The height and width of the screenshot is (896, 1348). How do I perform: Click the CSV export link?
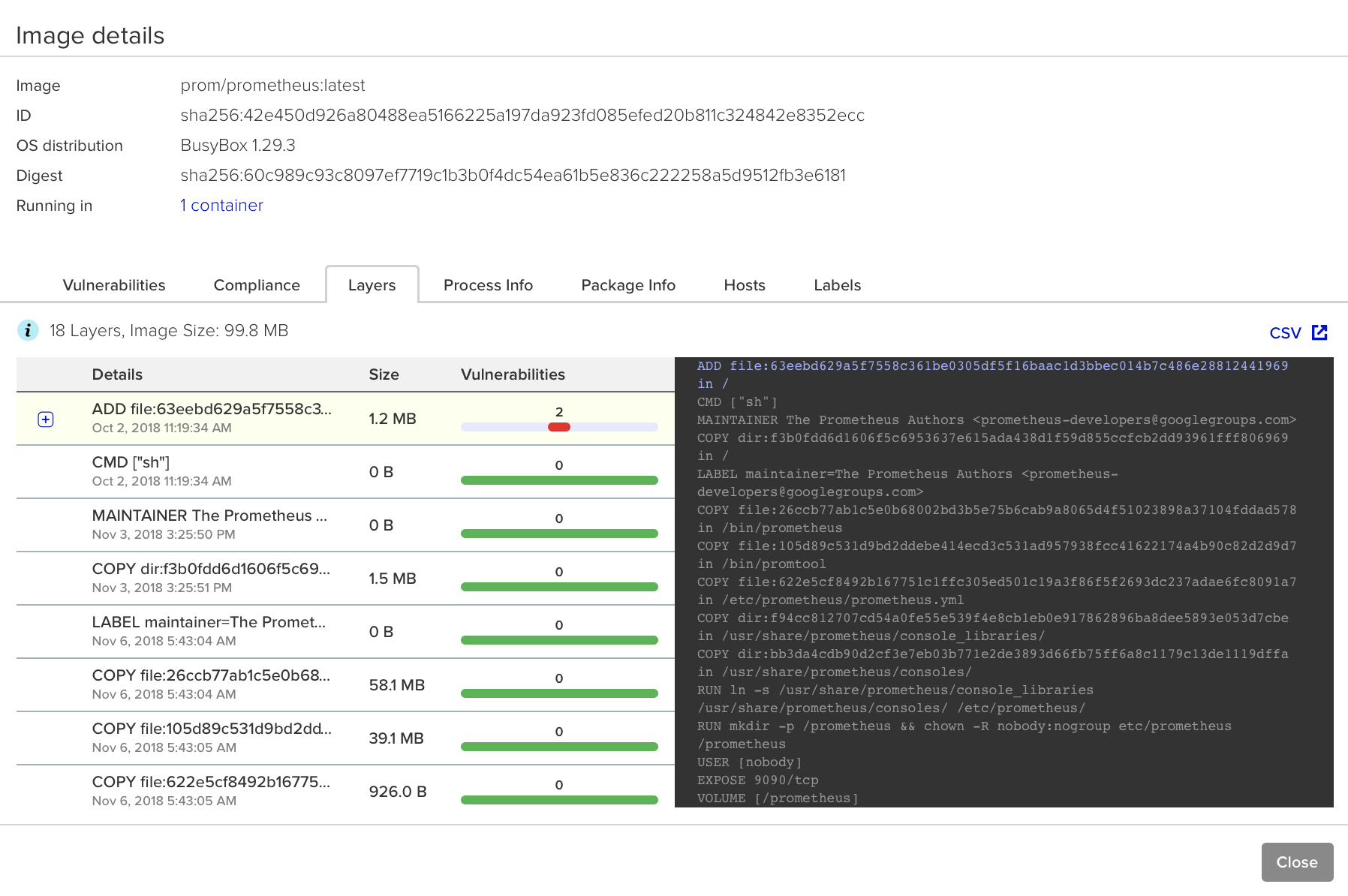point(1285,333)
